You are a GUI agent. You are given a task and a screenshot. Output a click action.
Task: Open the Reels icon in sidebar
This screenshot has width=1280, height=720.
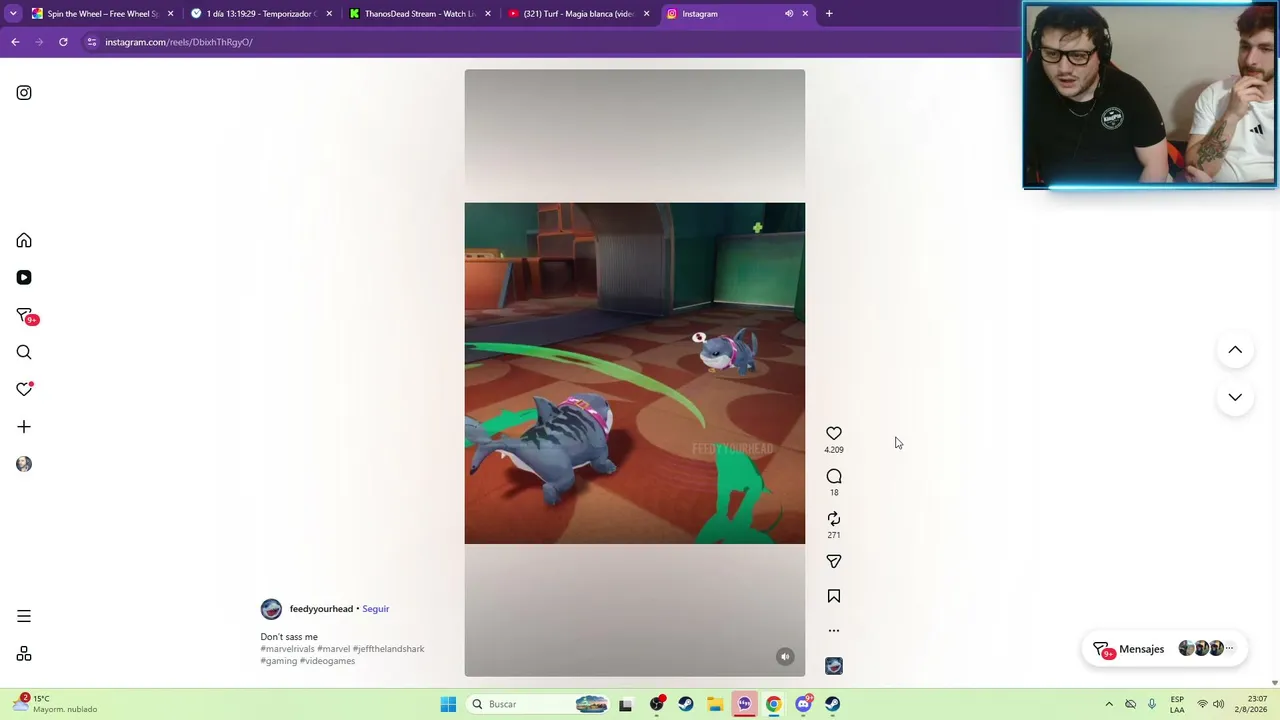coord(24,277)
